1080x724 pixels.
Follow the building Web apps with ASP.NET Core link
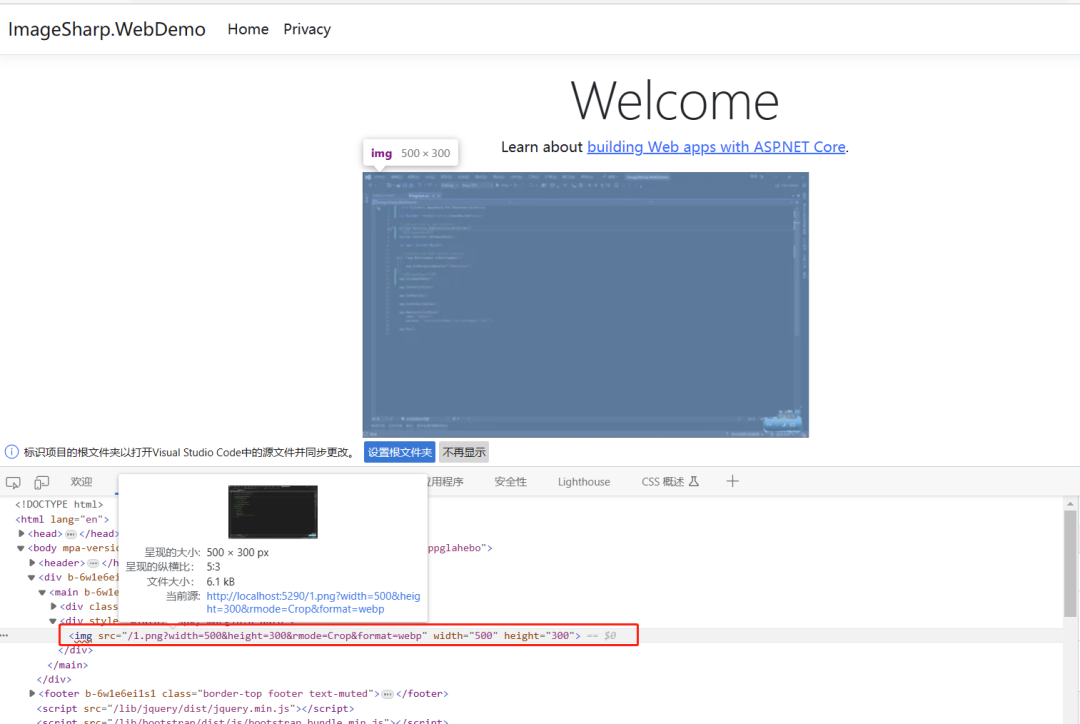tap(716, 147)
